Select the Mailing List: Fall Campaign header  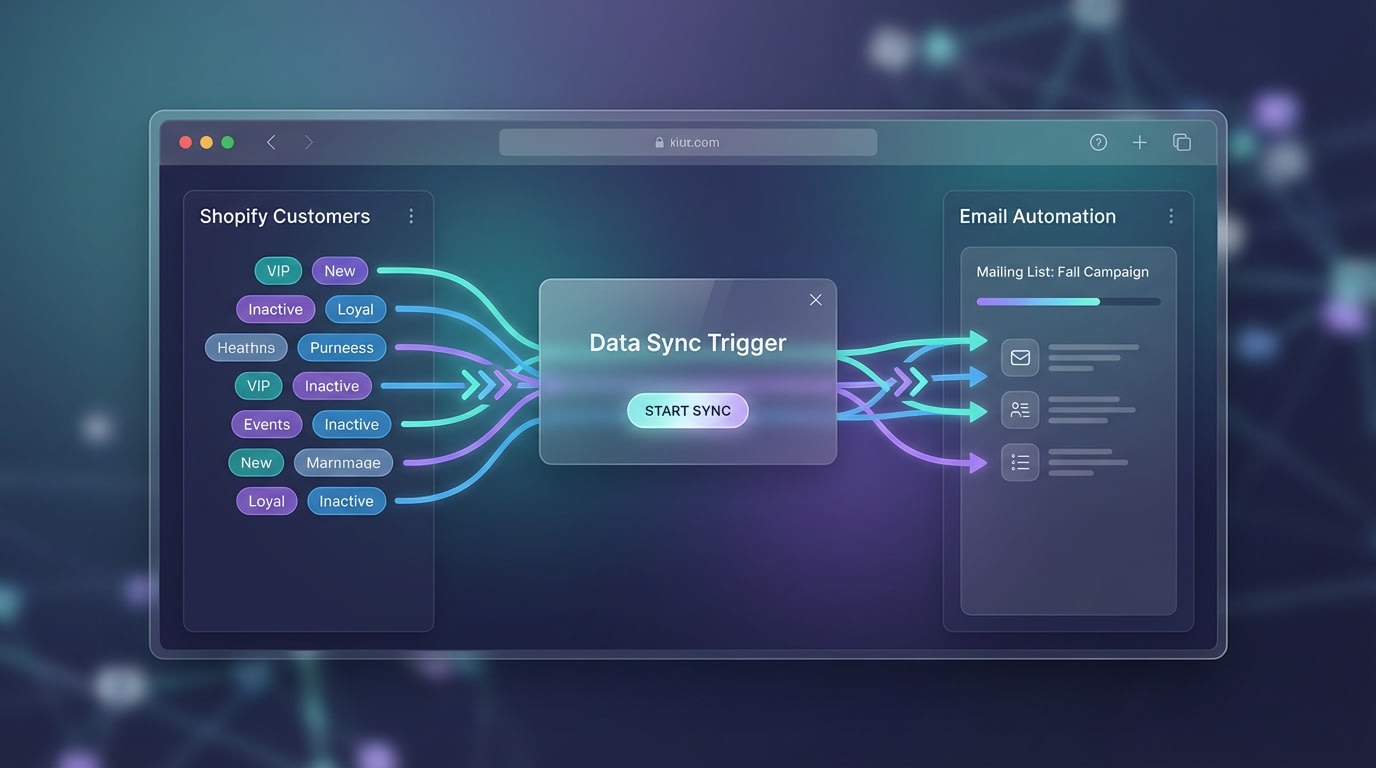click(1063, 271)
